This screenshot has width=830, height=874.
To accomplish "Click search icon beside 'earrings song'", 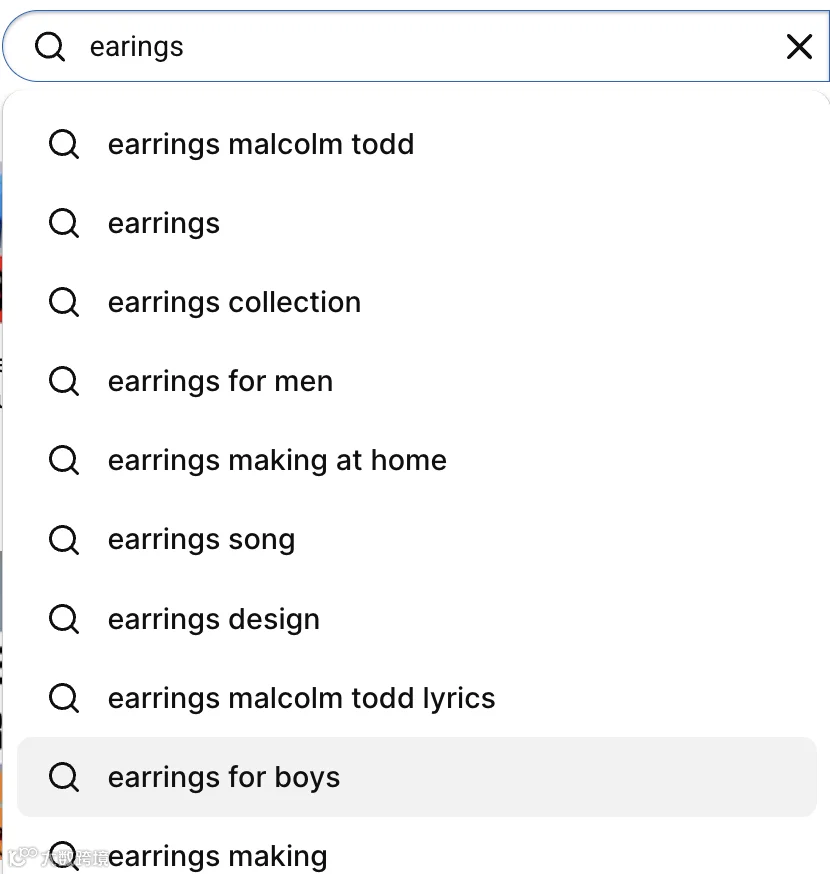I will point(64,540).
